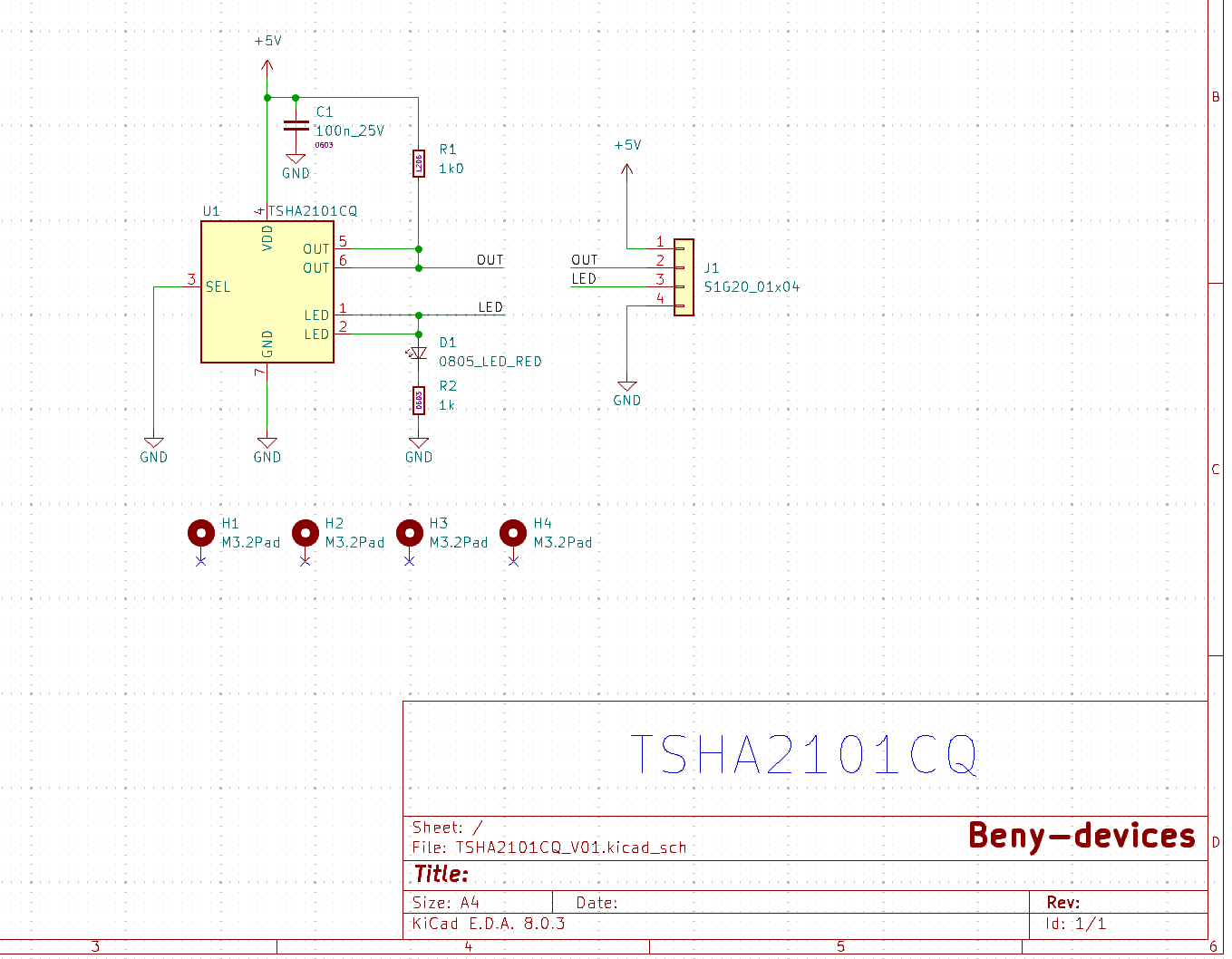
Task: Select the H2 mounting hole
Action: tap(306, 533)
